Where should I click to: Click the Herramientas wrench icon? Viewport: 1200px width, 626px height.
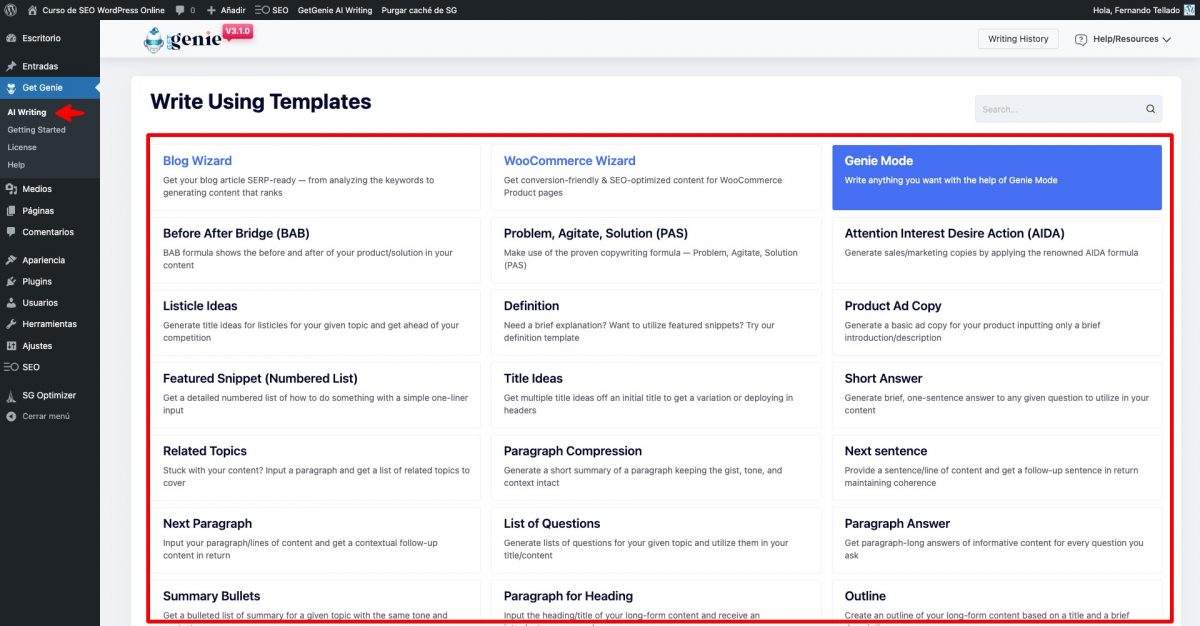coord(10,324)
